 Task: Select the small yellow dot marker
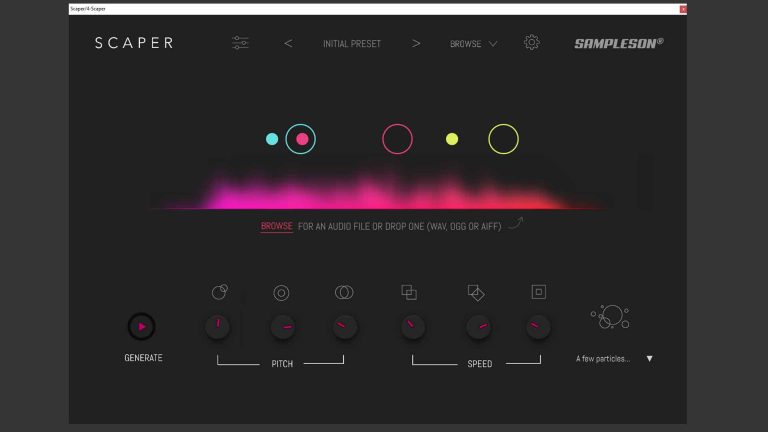[x=452, y=139]
